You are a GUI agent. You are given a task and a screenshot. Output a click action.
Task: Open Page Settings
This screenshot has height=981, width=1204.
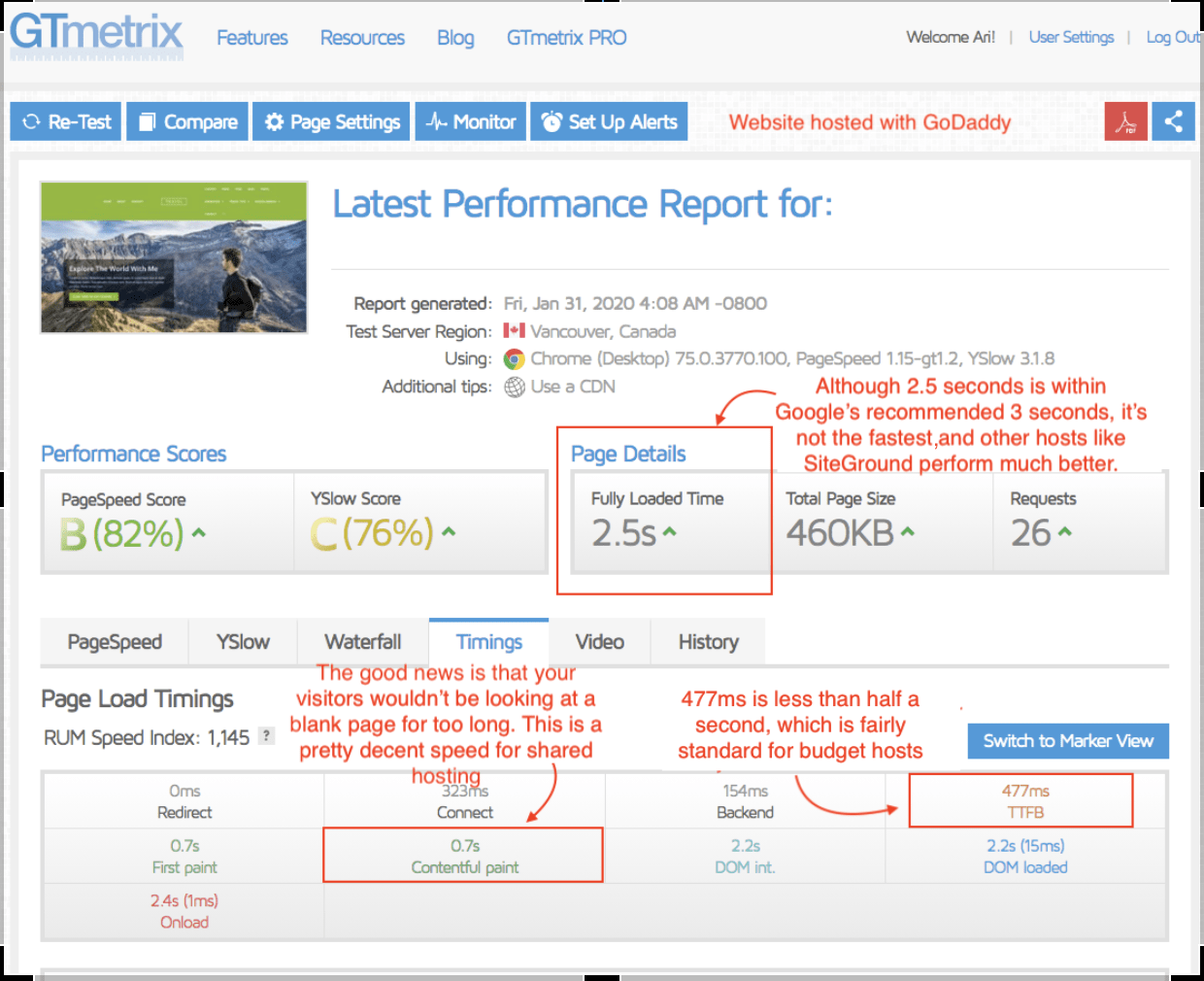click(331, 121)
